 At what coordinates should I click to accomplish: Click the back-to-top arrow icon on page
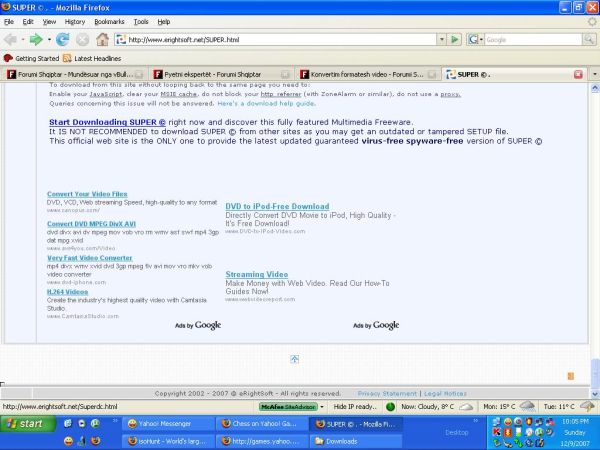294,359
